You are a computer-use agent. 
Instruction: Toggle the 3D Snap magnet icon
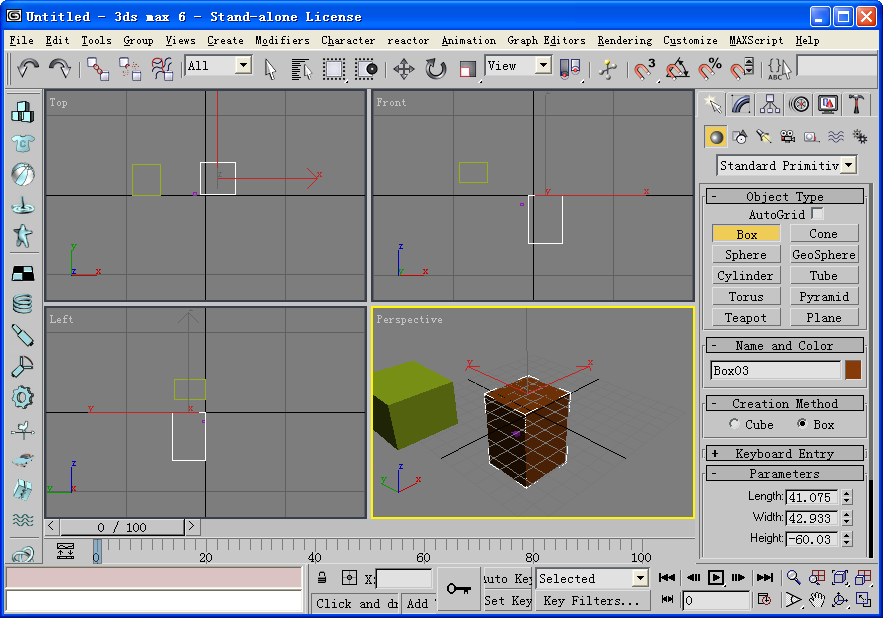click(x=644, y=69)
